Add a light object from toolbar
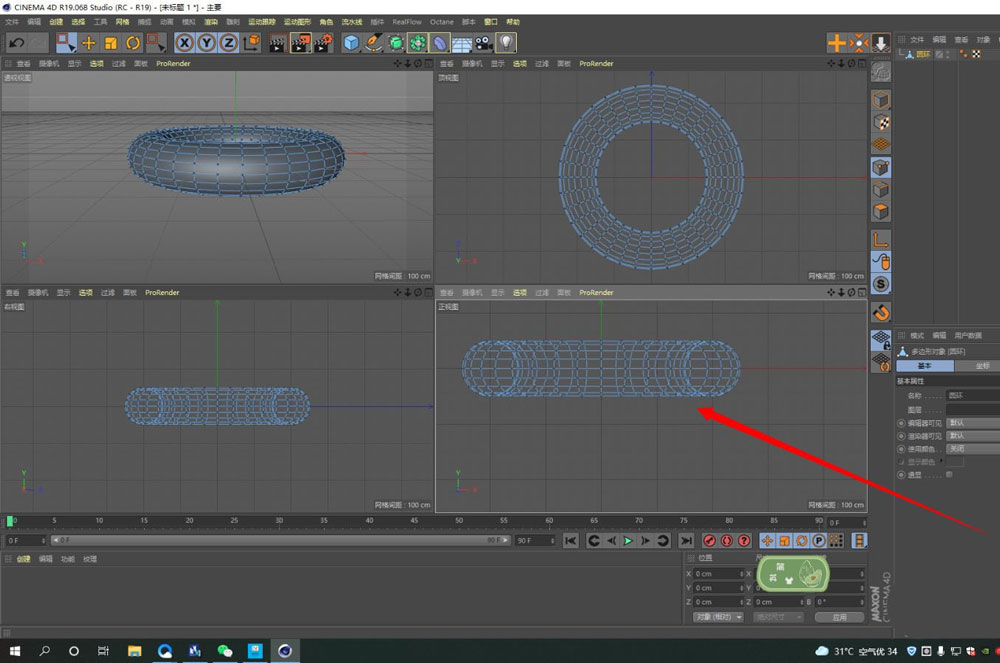The image size is (1000, 663). point(507,42)
